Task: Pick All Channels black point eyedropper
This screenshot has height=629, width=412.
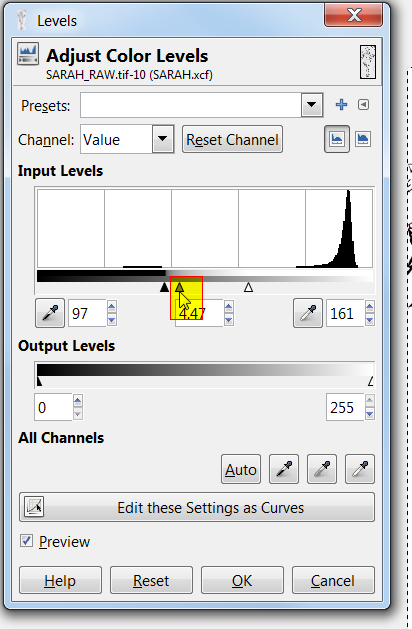Action: click(284, 469)
